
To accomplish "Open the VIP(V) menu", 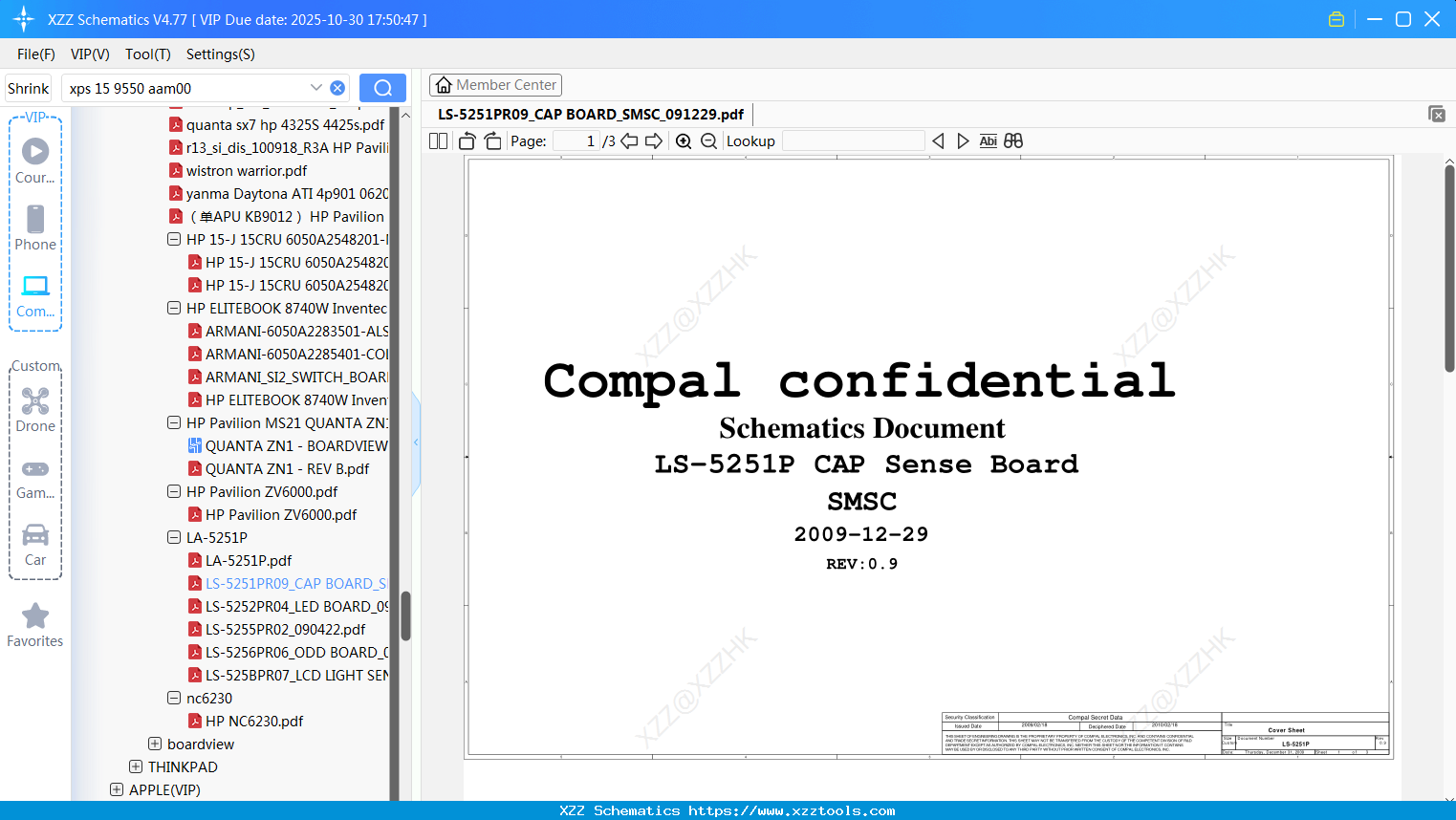I will click(90, 54).
